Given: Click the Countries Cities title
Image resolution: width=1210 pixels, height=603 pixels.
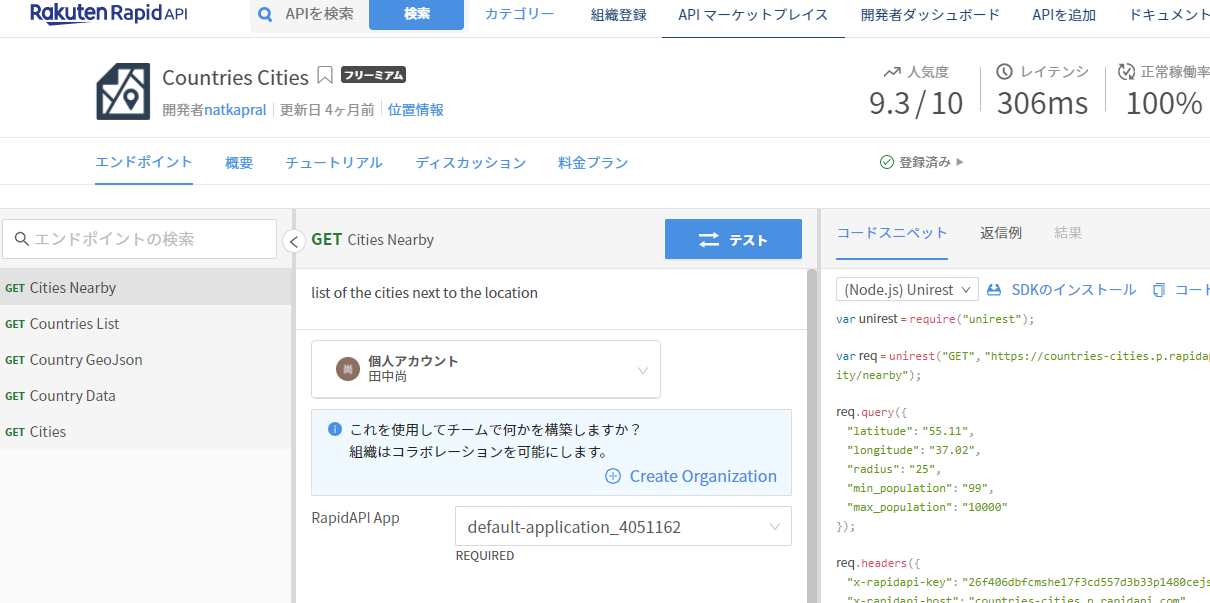Looking at the screenshot, I should (236, 77).
